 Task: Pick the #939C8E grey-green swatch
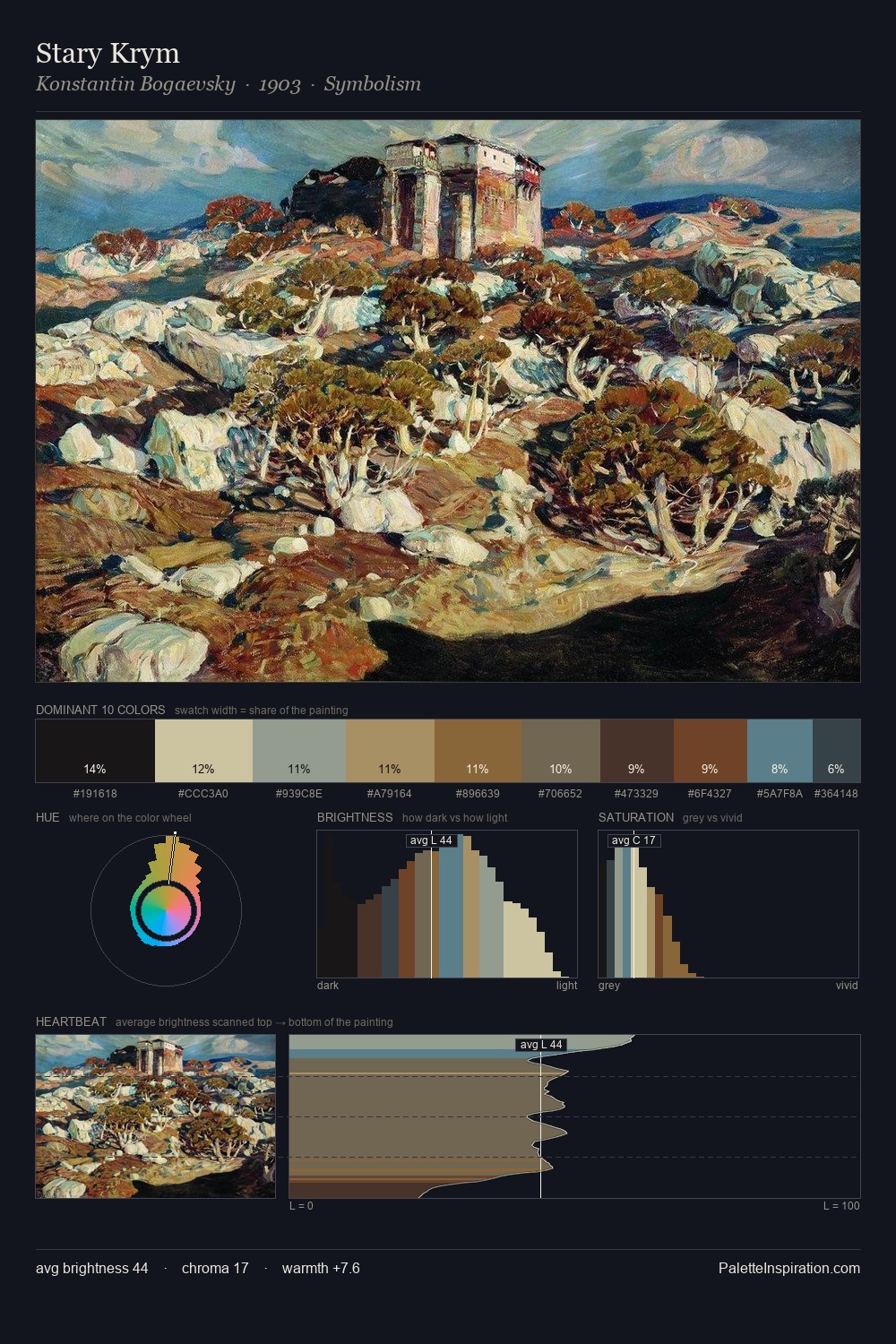299,751
